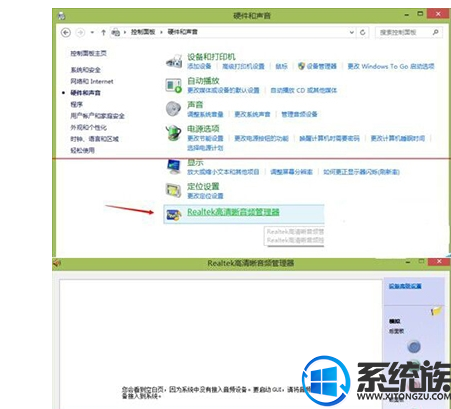Click the Devices and Printers icon
This screenshot has width=451, height=409.
click(x=174, y=61)
